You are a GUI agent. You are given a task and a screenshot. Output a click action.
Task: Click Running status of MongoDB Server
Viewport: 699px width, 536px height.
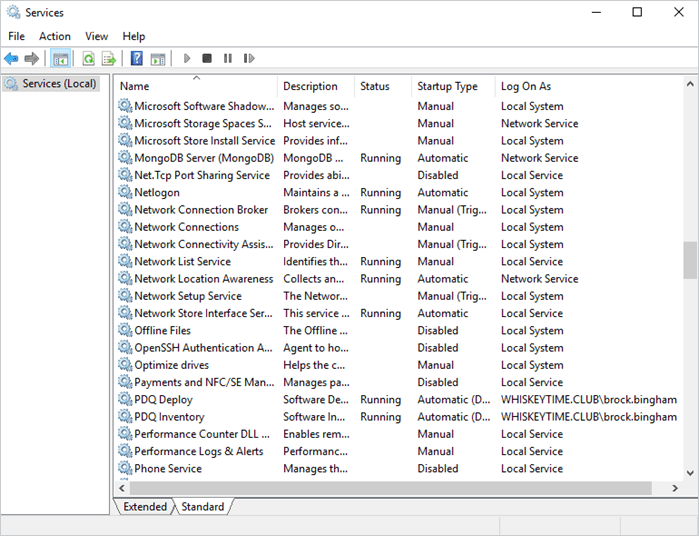tap(381, 158)
